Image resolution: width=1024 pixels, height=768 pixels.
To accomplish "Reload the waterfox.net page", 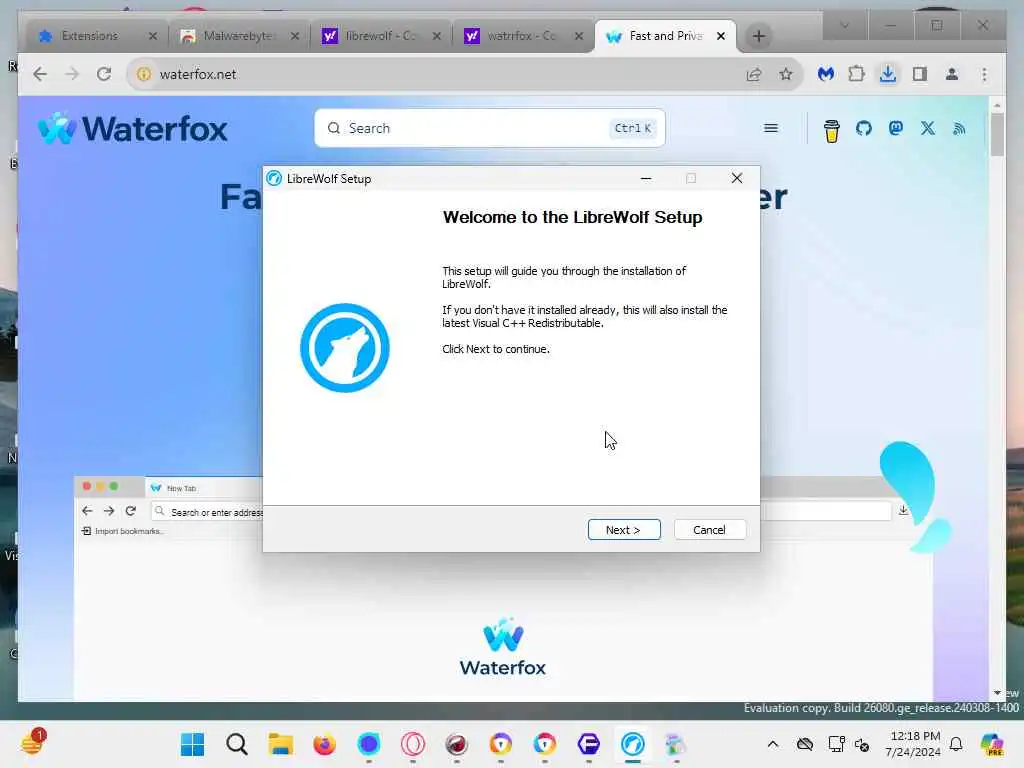I will [104, 74].
